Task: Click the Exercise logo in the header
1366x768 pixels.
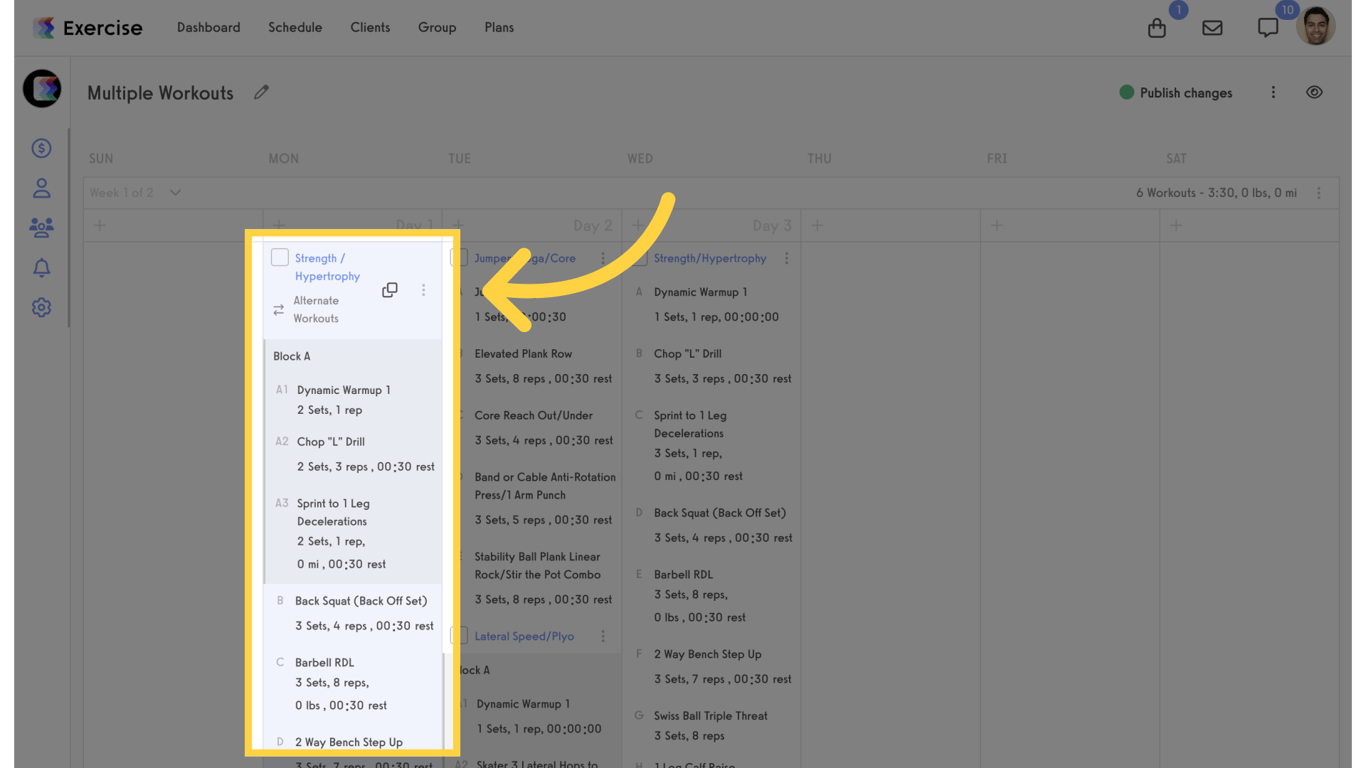Action: click(88, 28)
